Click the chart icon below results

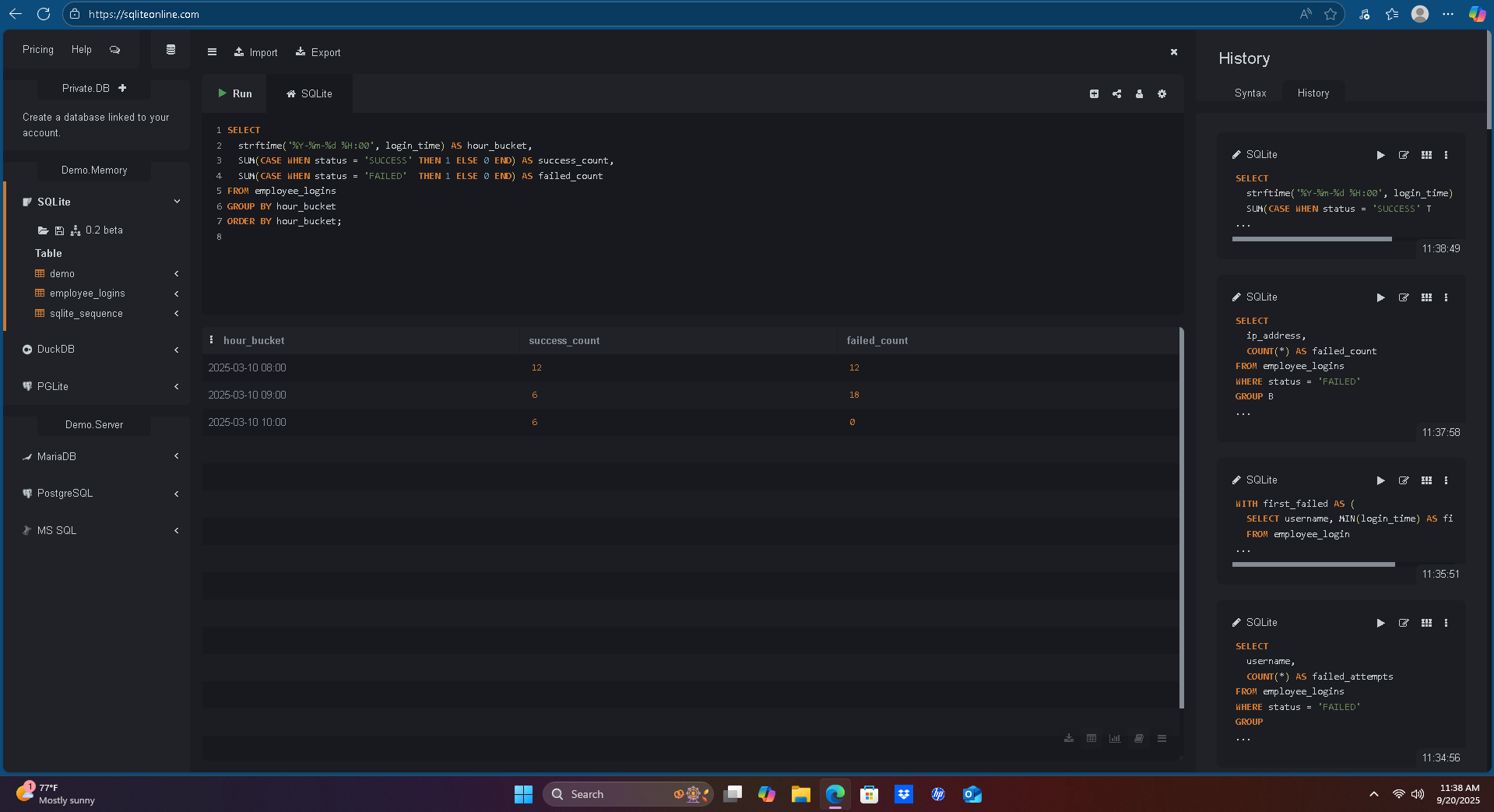(1115, 738)
